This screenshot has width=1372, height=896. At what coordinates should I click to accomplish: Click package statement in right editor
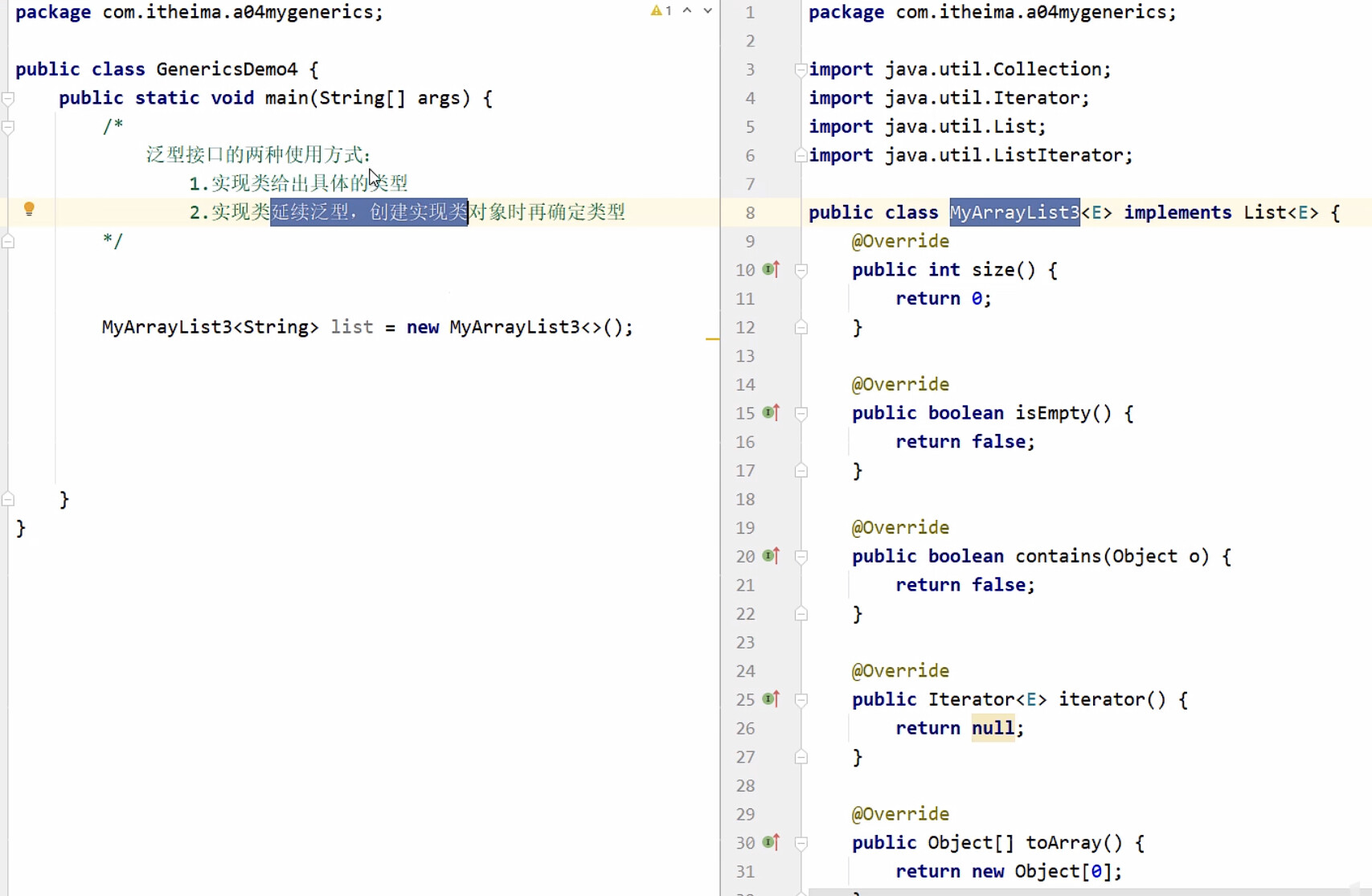993,12
